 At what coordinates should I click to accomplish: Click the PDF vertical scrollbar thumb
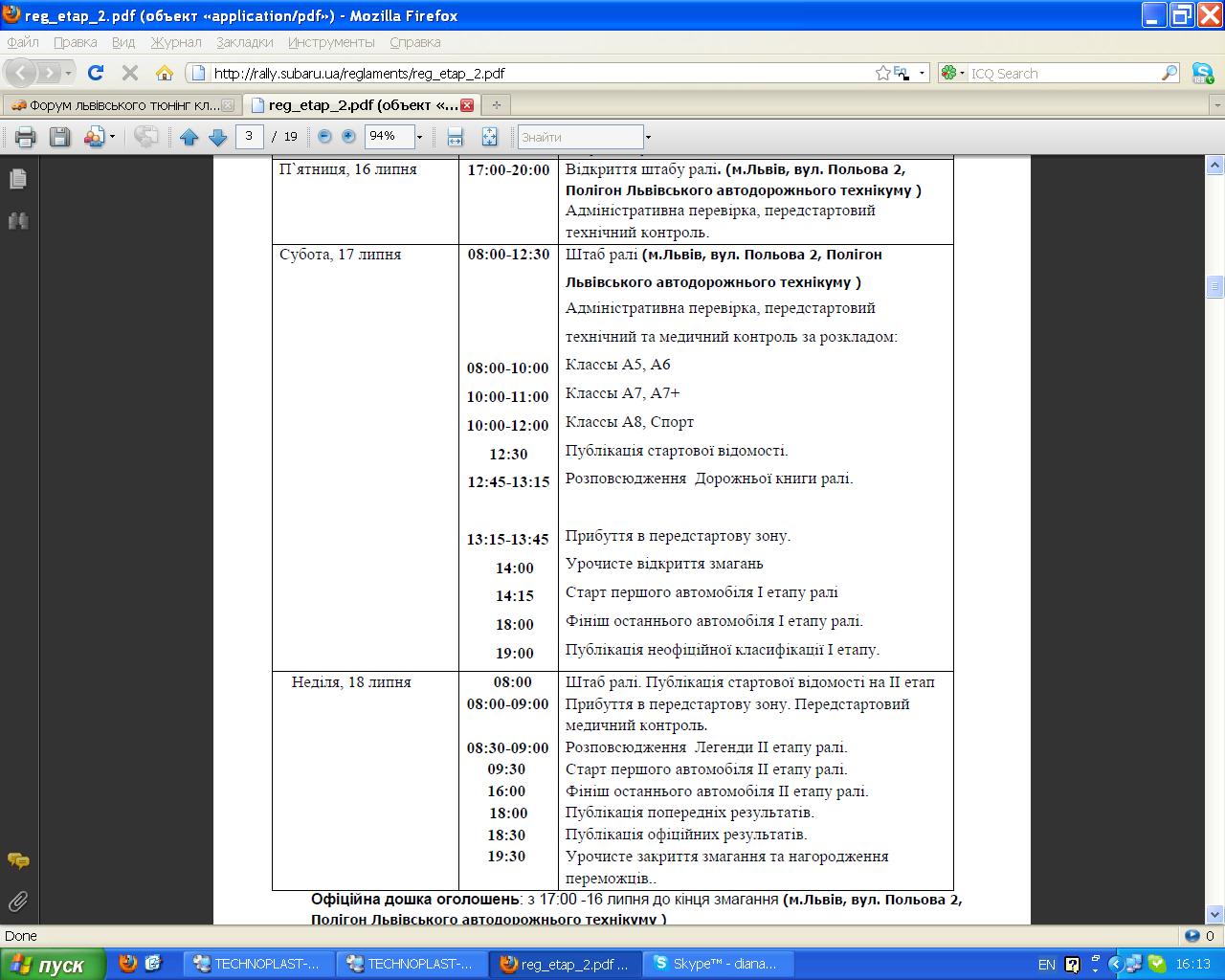(1215, 286)
